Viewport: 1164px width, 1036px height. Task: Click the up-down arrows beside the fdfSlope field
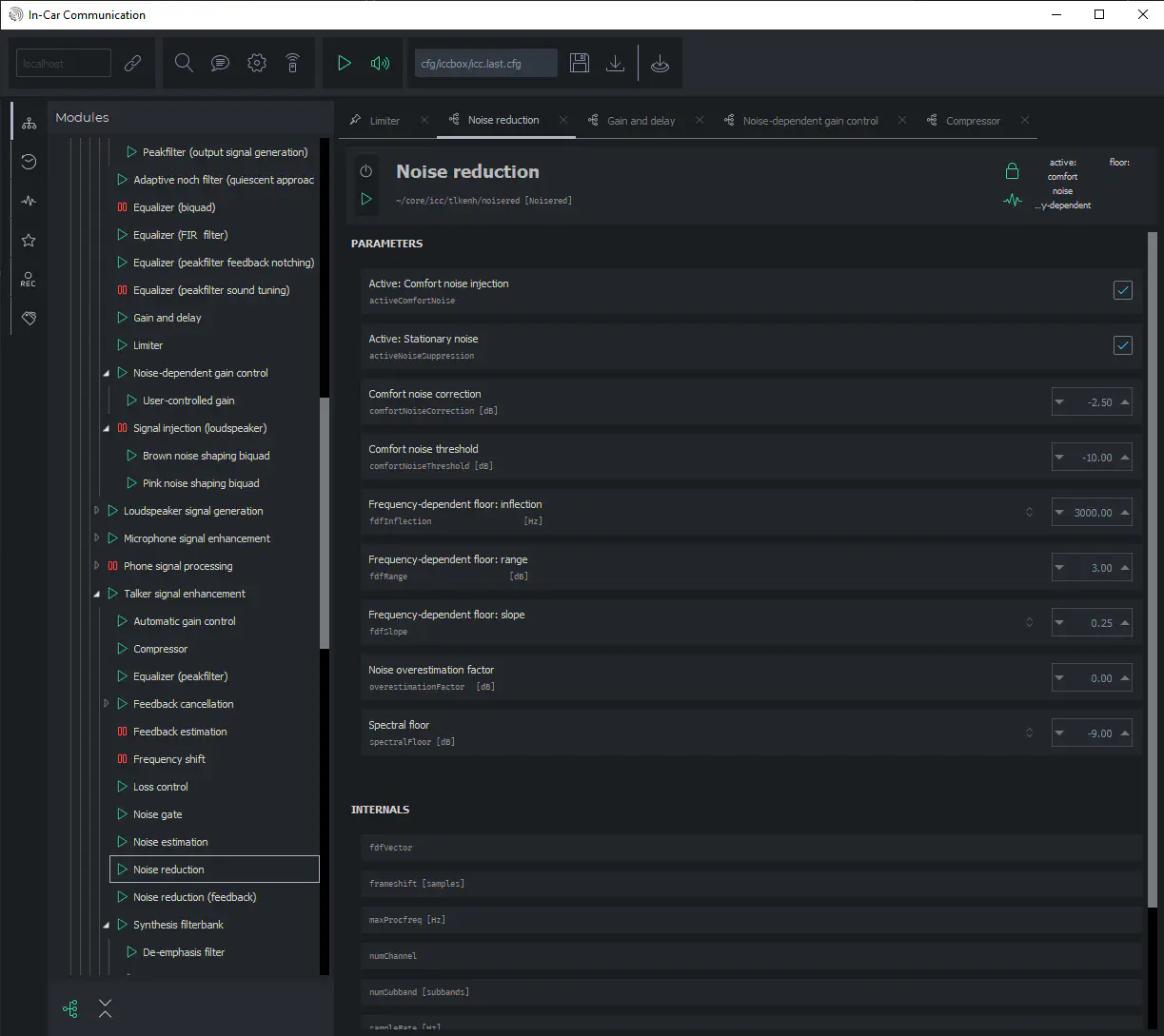[x=1029, y=622]
